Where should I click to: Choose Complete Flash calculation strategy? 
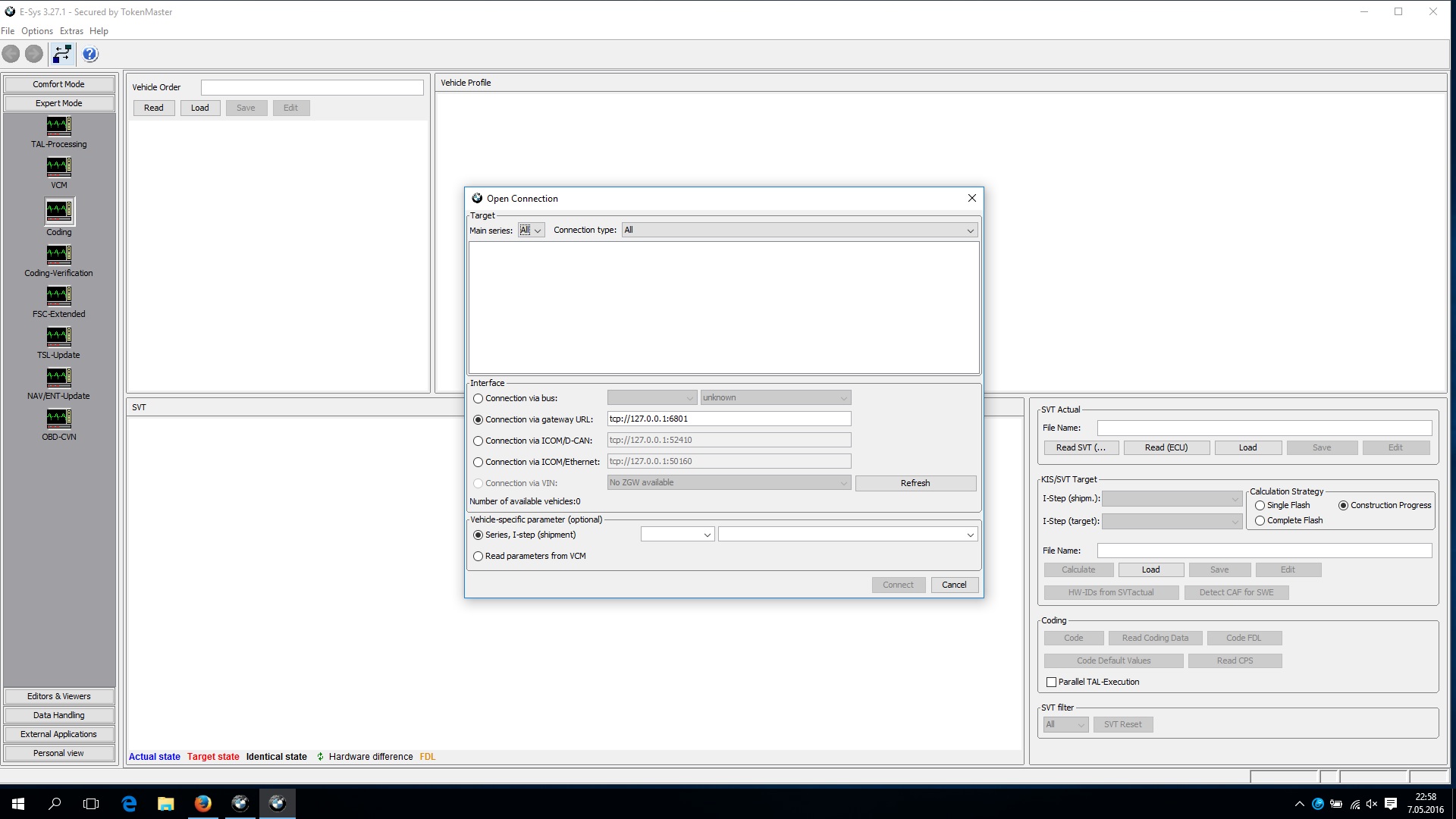click(x=1260, y=520)
